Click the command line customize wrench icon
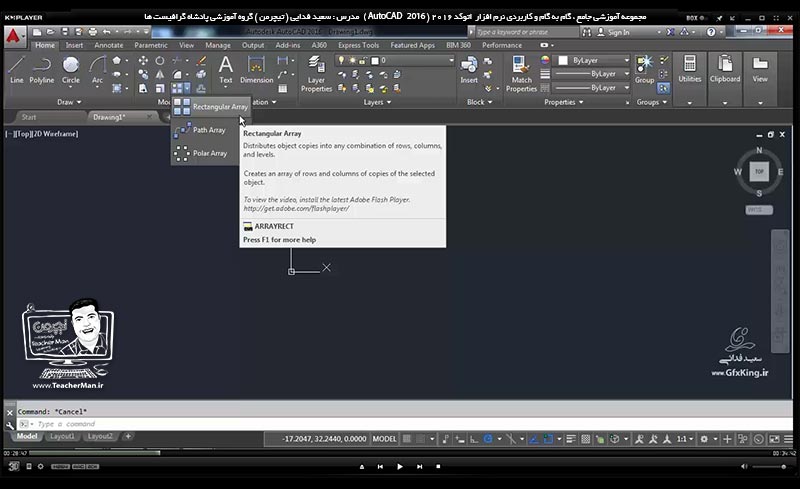Viewport: 800px width, 489px height. pos(10,424)
